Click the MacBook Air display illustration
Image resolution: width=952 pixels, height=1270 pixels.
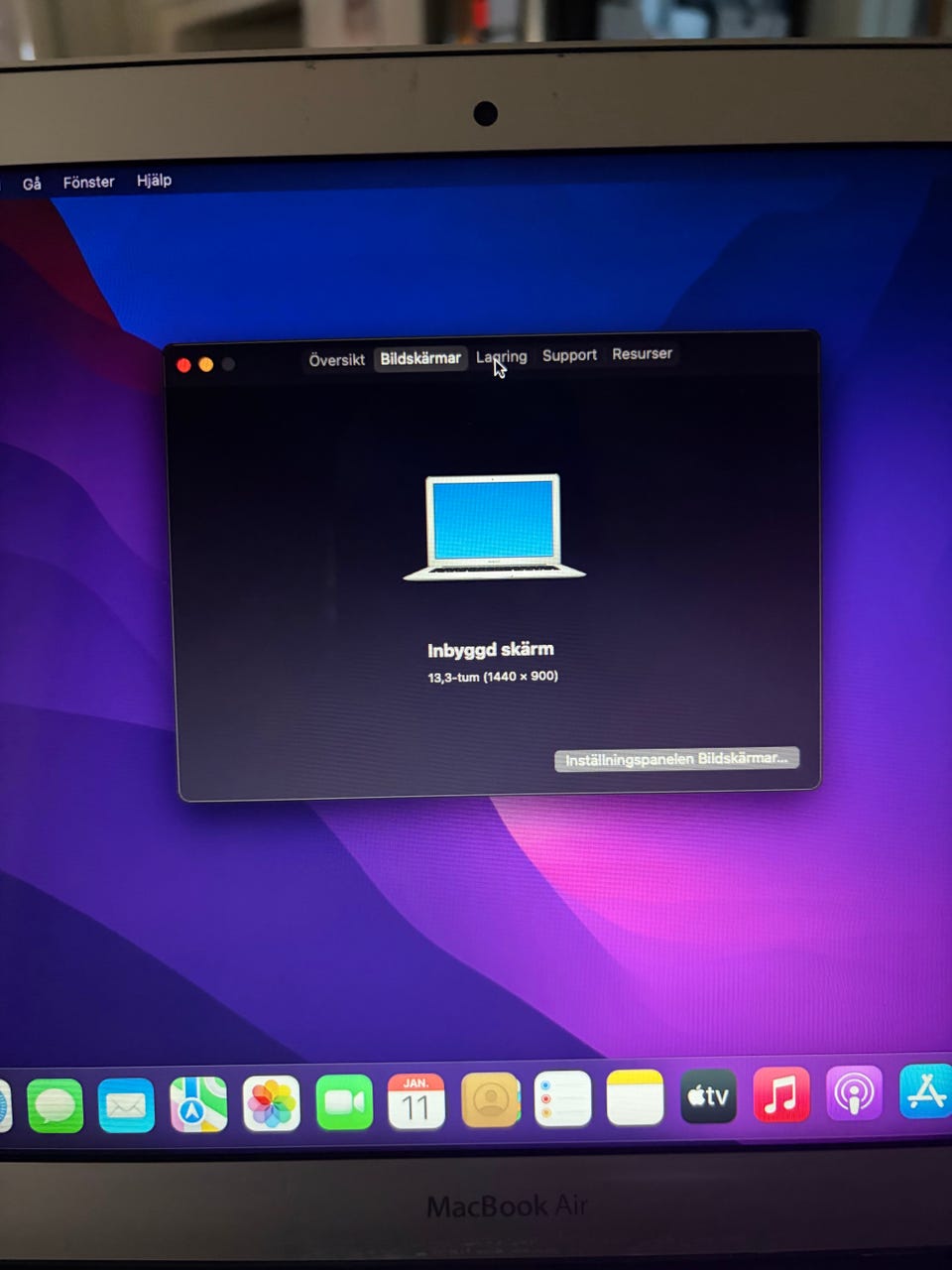(x=494, y=527)
